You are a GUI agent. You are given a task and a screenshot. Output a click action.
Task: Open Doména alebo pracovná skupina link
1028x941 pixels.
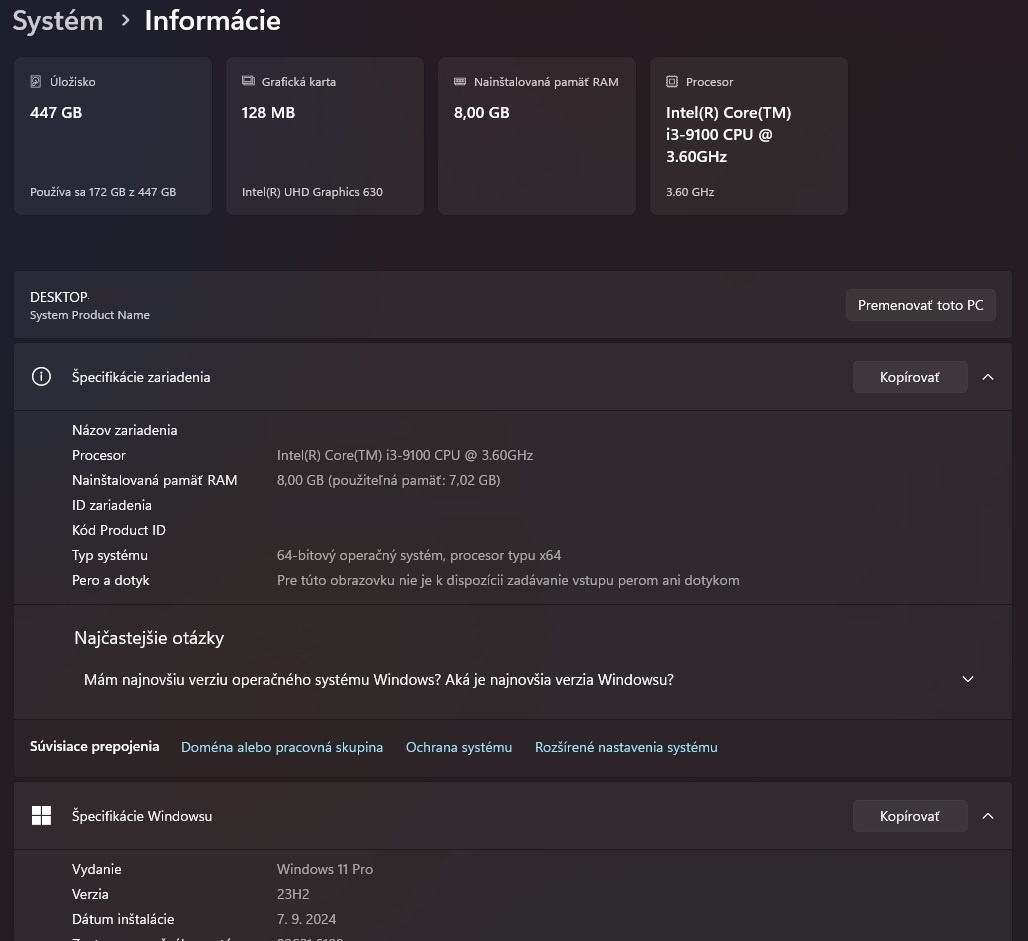(282, 747)
